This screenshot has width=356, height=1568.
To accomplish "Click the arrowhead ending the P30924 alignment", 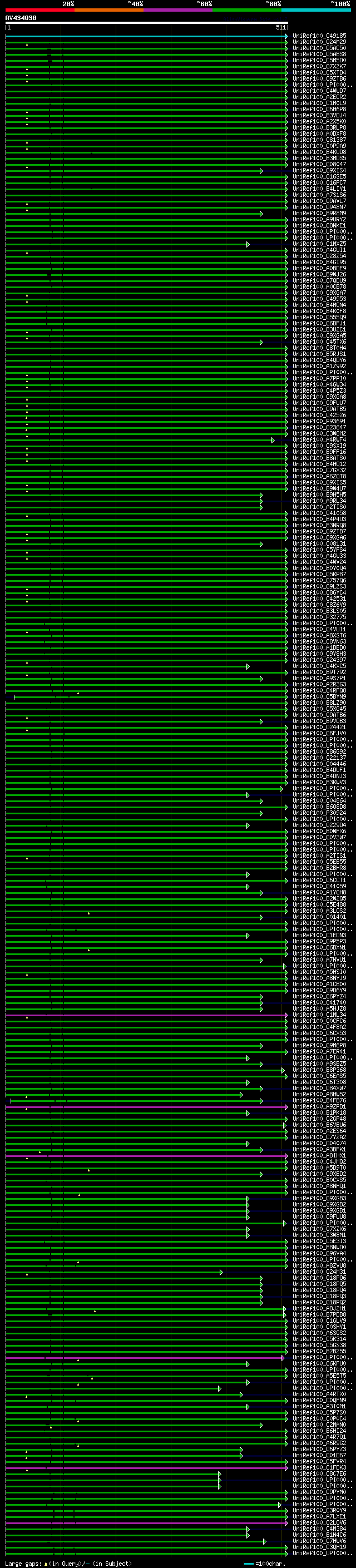I will pos(261,813).
